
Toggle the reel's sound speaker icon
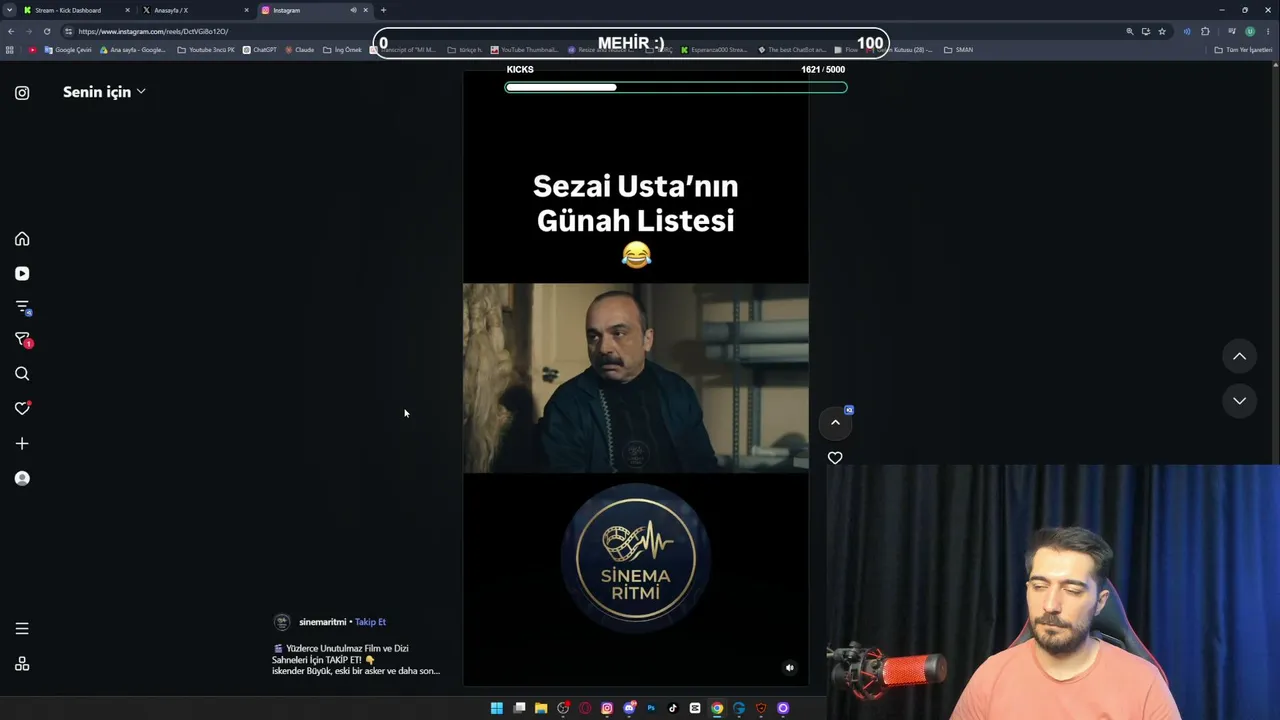[x=789, y=668]
